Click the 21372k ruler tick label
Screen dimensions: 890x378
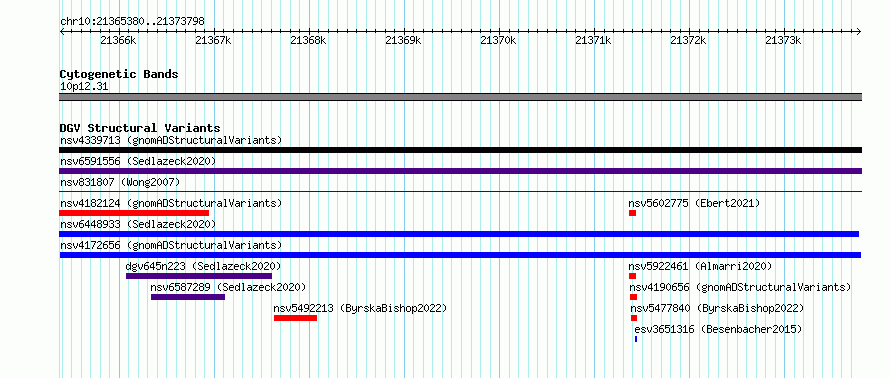click(689, 40)
